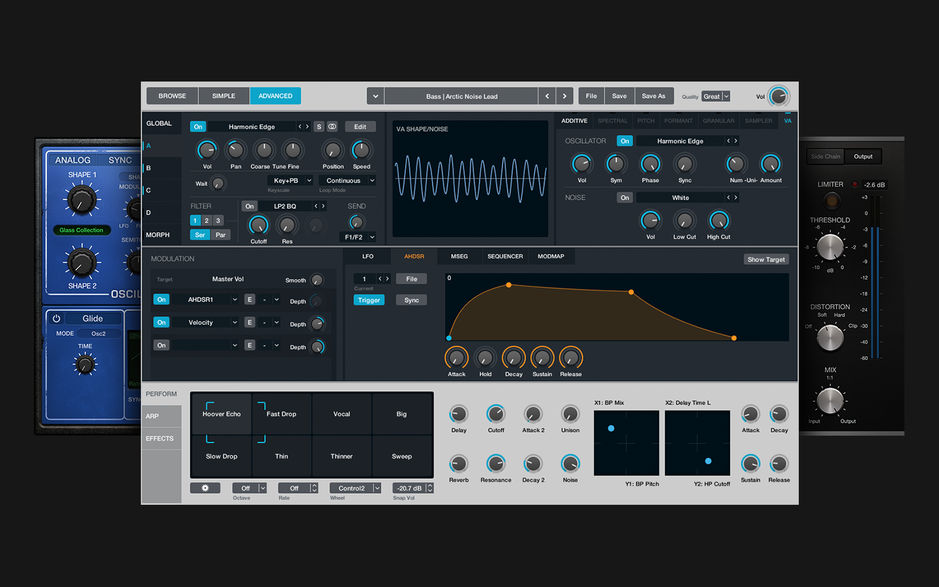939x587 pixels.
Task: Toggle the Noise section On switch
Action: point(625,197)
